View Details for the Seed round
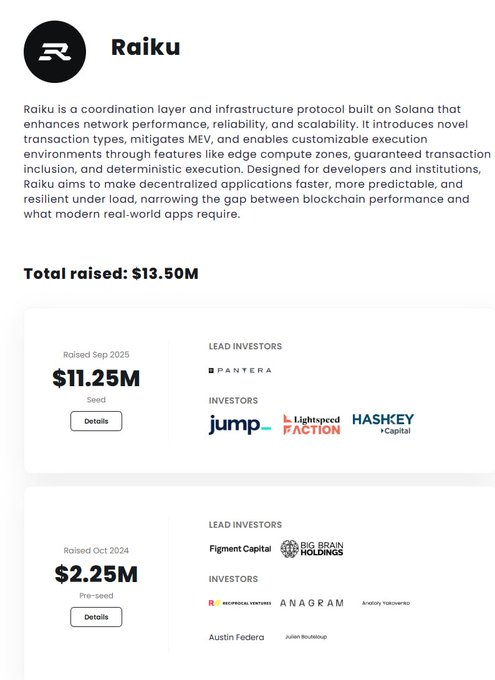Screen dimensions: 495x680 tap(96, 421)
